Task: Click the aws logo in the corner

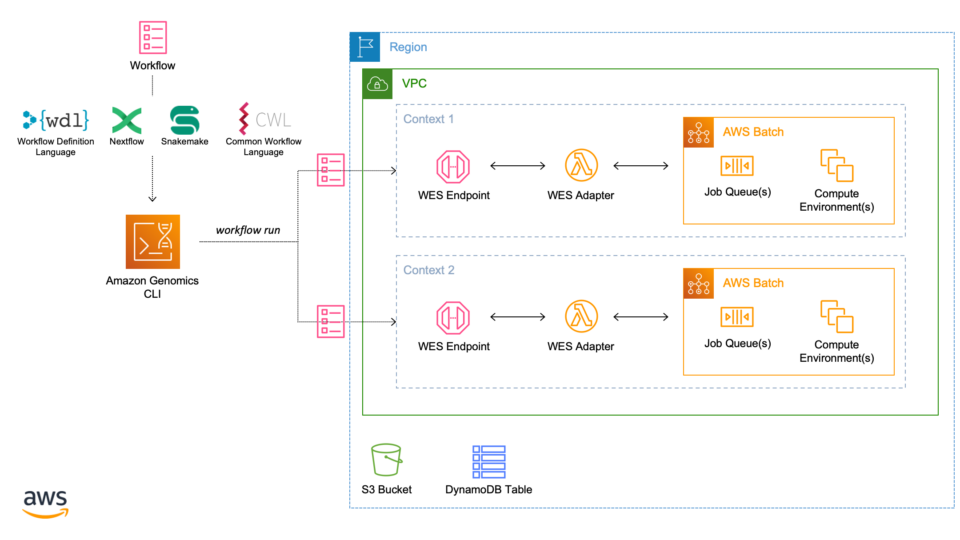Action: tap(46, 504)
